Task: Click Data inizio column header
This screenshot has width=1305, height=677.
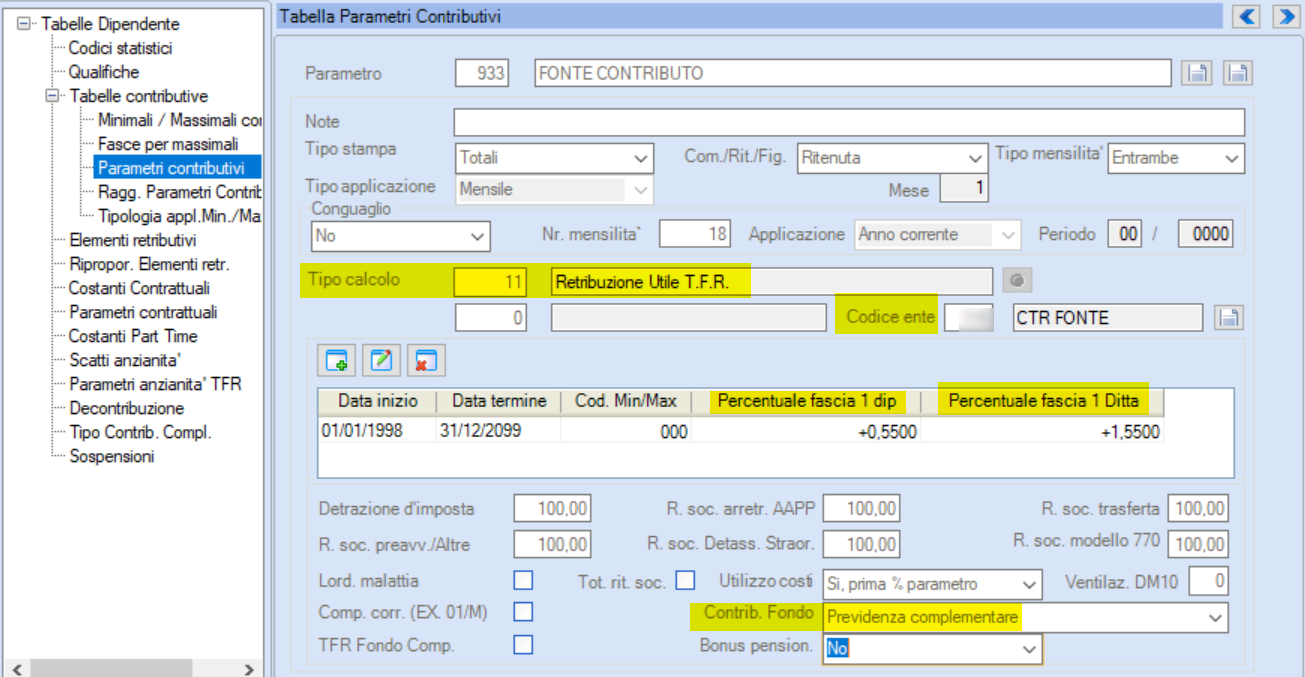Action: 378,401
